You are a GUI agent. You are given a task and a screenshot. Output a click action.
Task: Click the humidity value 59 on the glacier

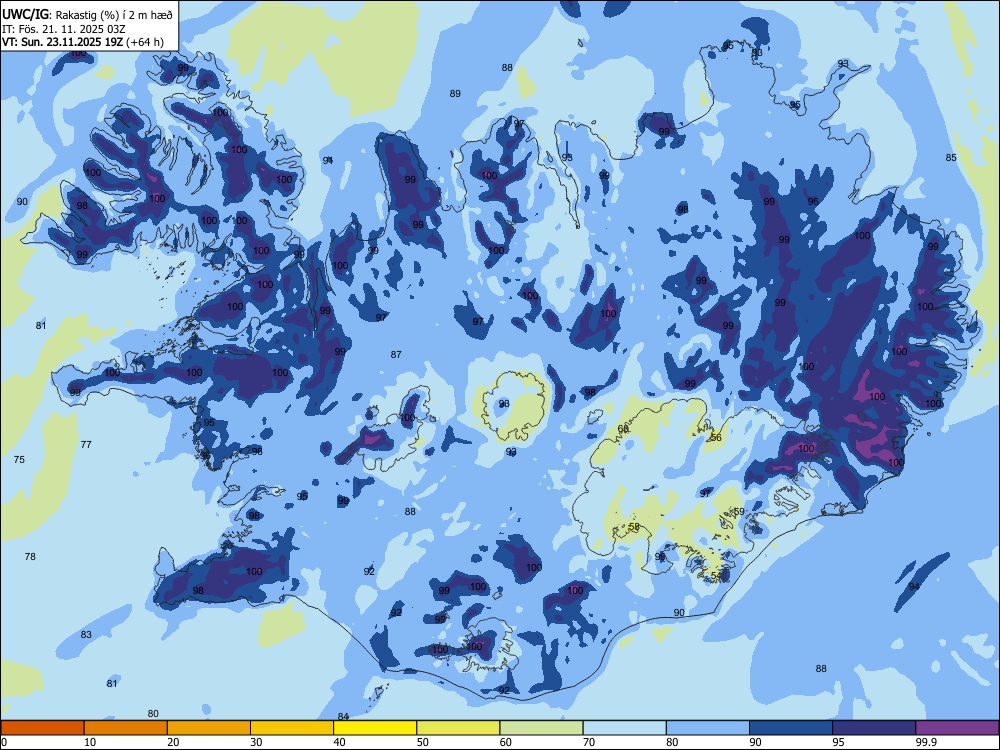(x=739, y=511)
